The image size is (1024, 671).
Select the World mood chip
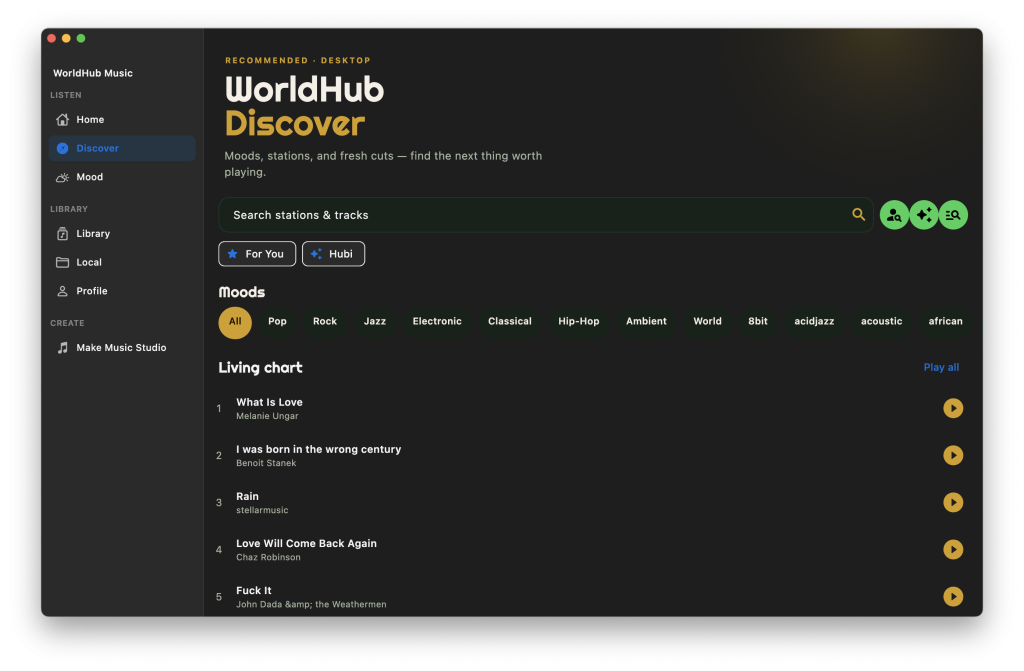click(x=707, y=321)
